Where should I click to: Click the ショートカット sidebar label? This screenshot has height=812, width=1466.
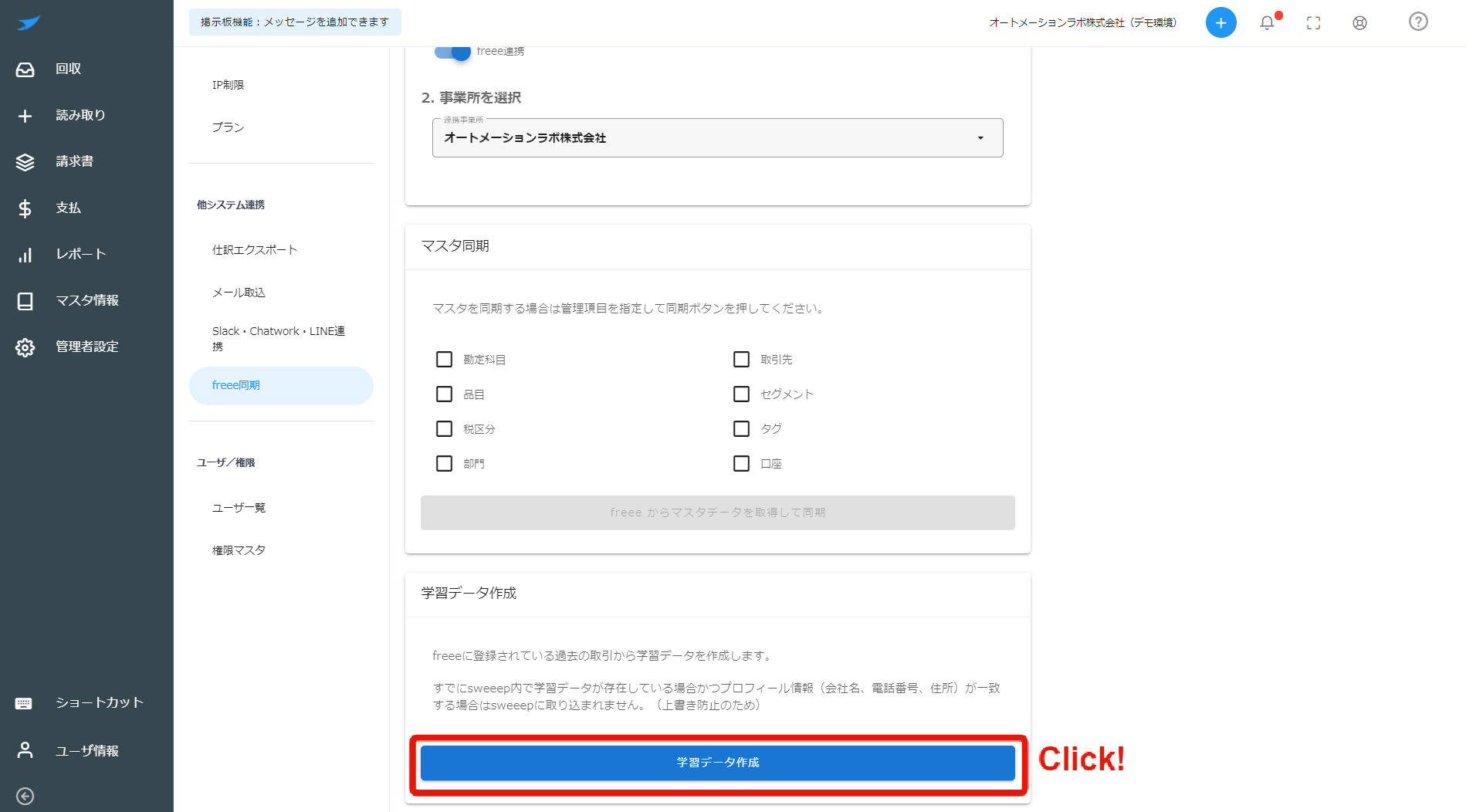click(x=100, y=702)
